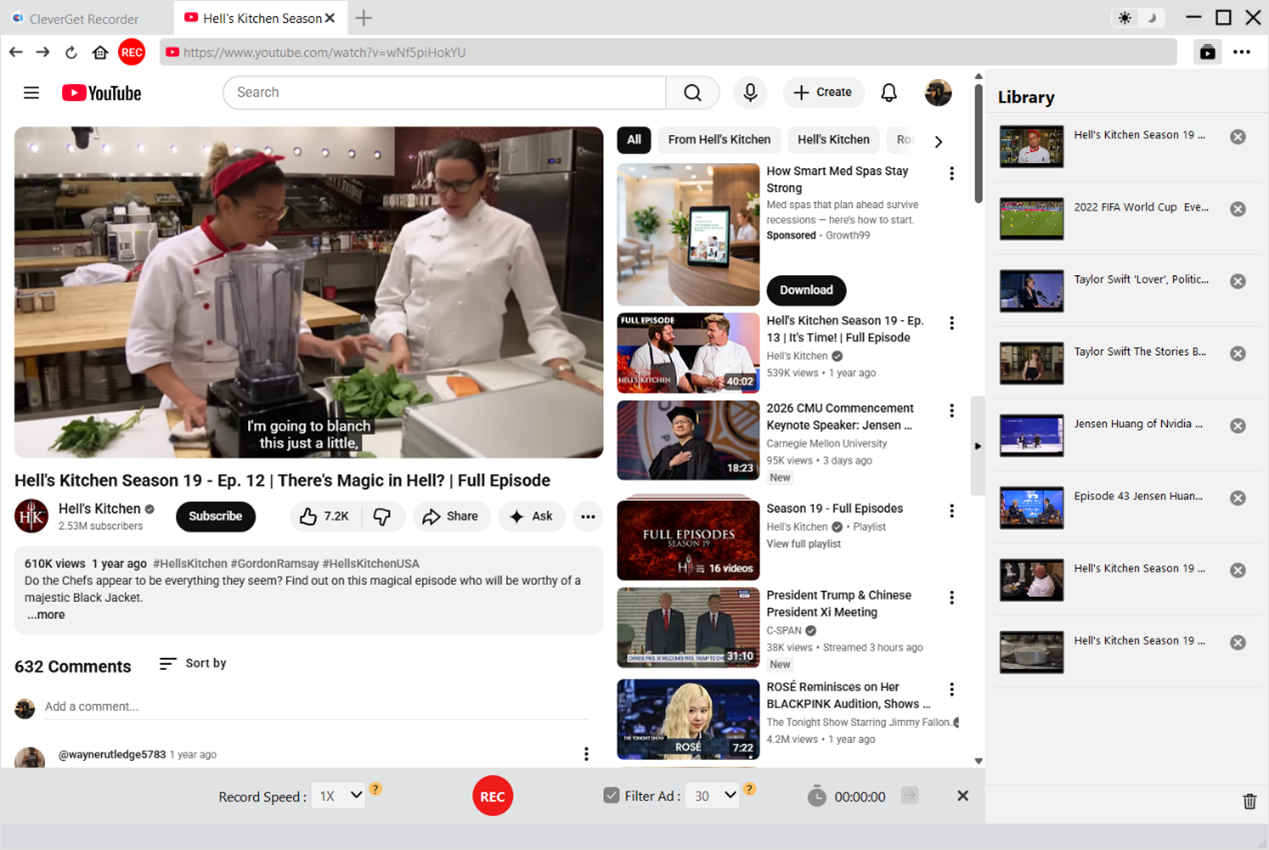Collapse the Library panel with side arrow

coord(977,446)
